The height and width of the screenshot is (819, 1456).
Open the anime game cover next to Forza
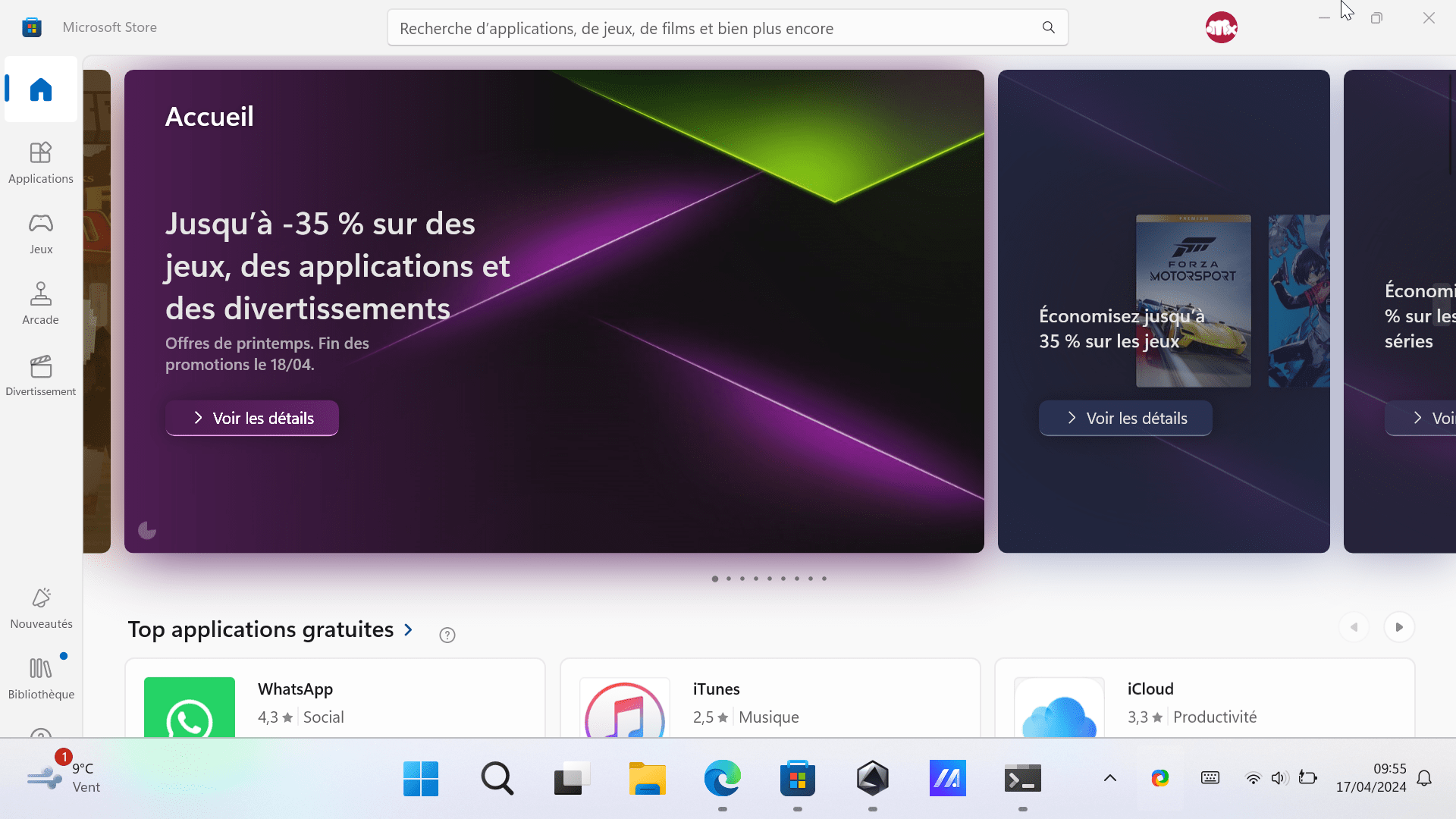click(x=1299, y=300)
